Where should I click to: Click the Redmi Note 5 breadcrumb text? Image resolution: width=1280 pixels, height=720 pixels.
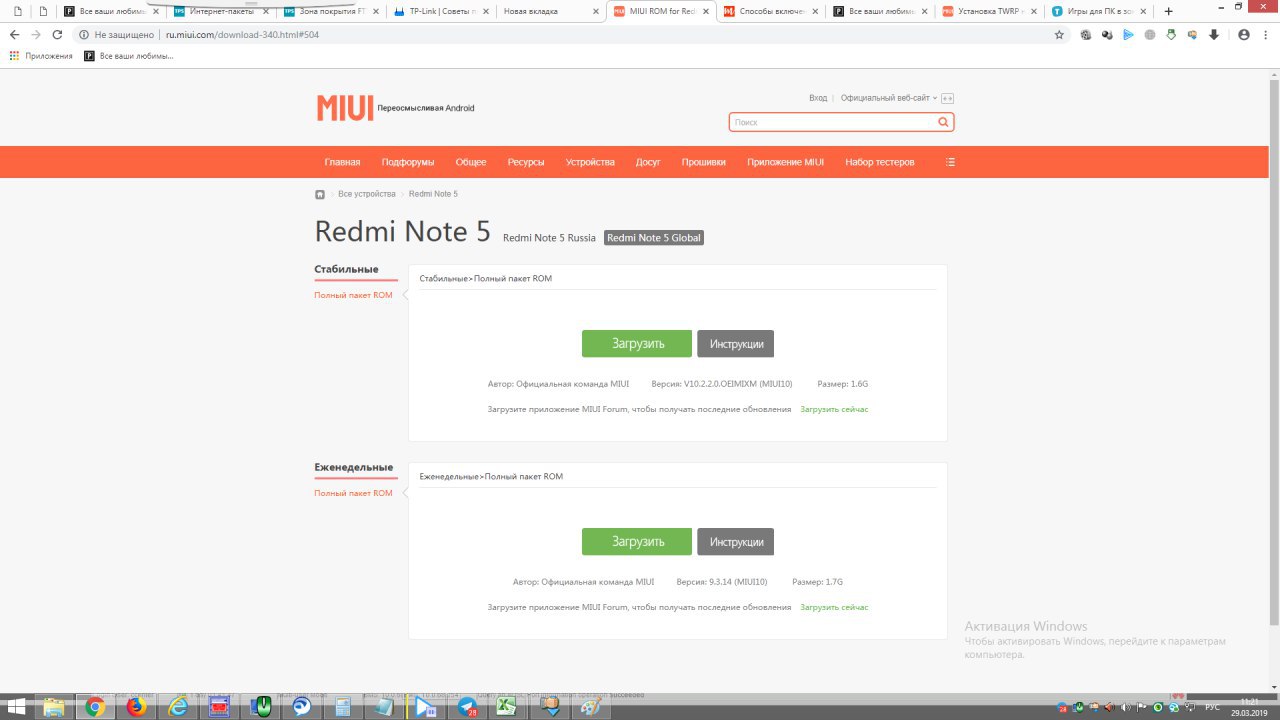point(433,194)
